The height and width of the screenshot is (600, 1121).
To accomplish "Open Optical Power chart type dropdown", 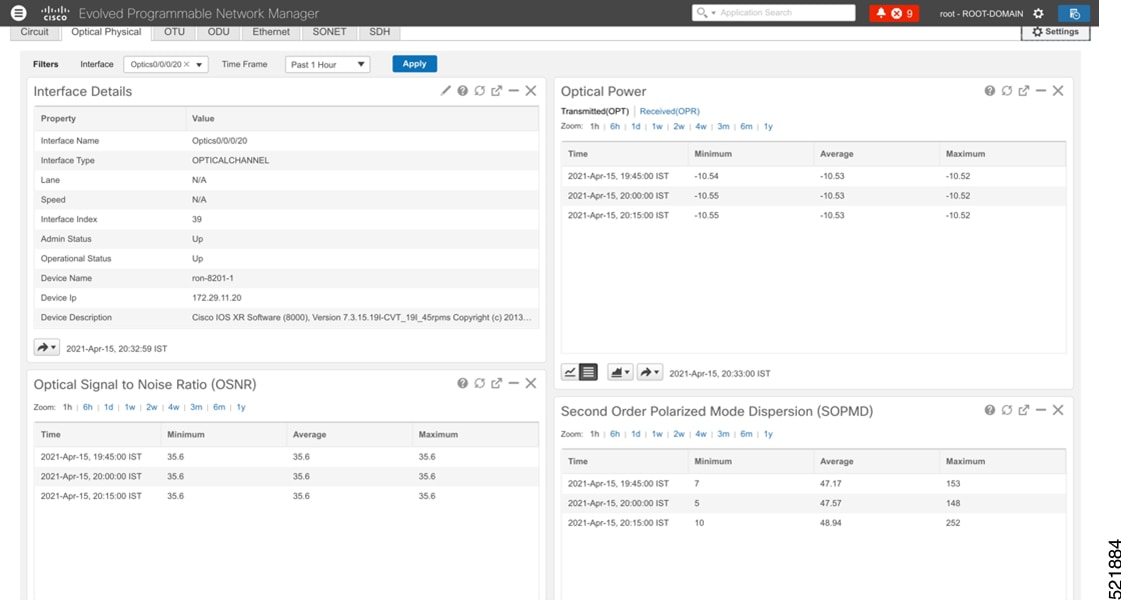I will pos(620,372).
